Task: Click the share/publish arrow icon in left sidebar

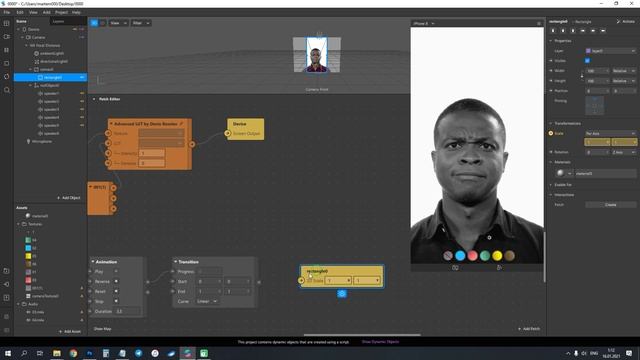Action: [7, 284]
